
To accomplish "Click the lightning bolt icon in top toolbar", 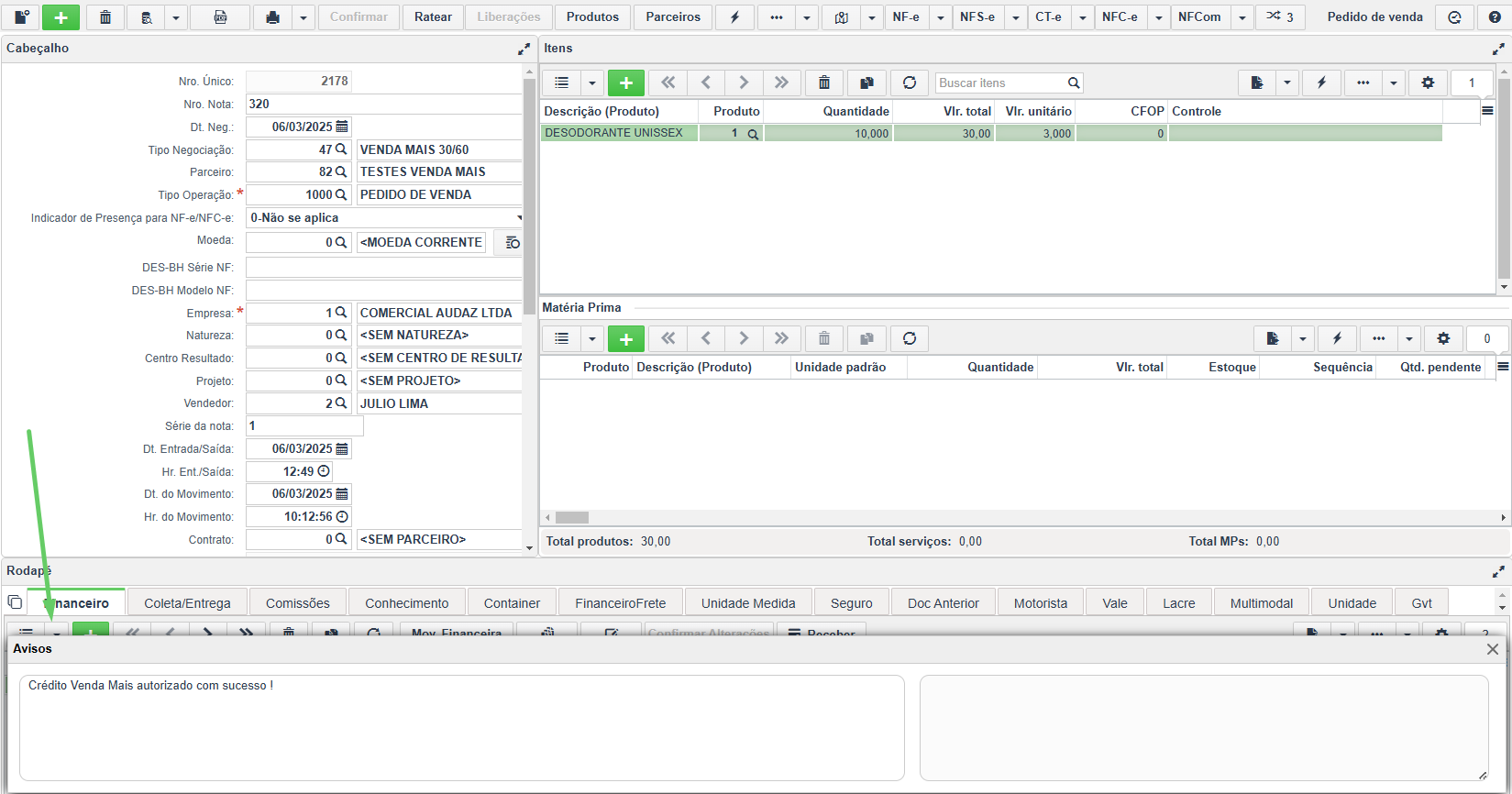I will coord(734,17).
